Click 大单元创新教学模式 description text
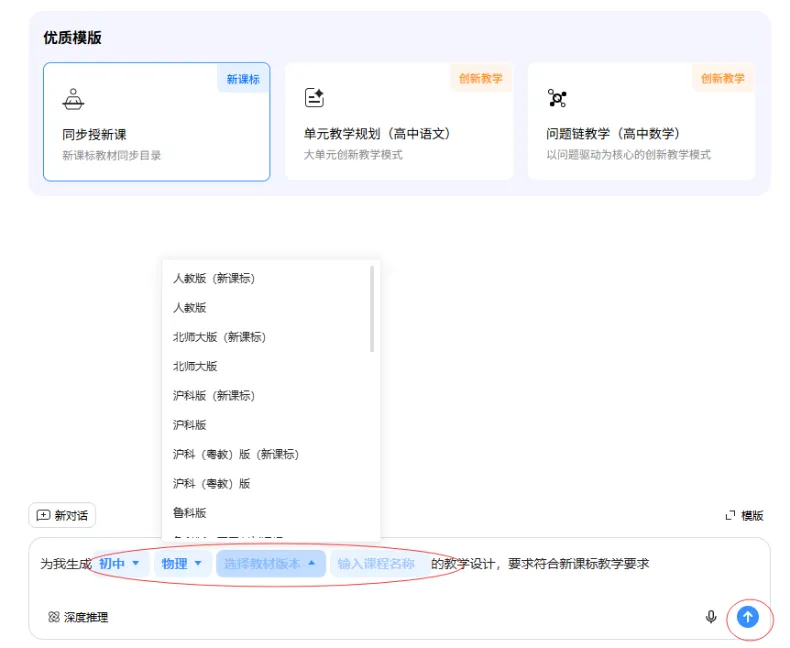The image size is (790, 648). coord(353,155)
